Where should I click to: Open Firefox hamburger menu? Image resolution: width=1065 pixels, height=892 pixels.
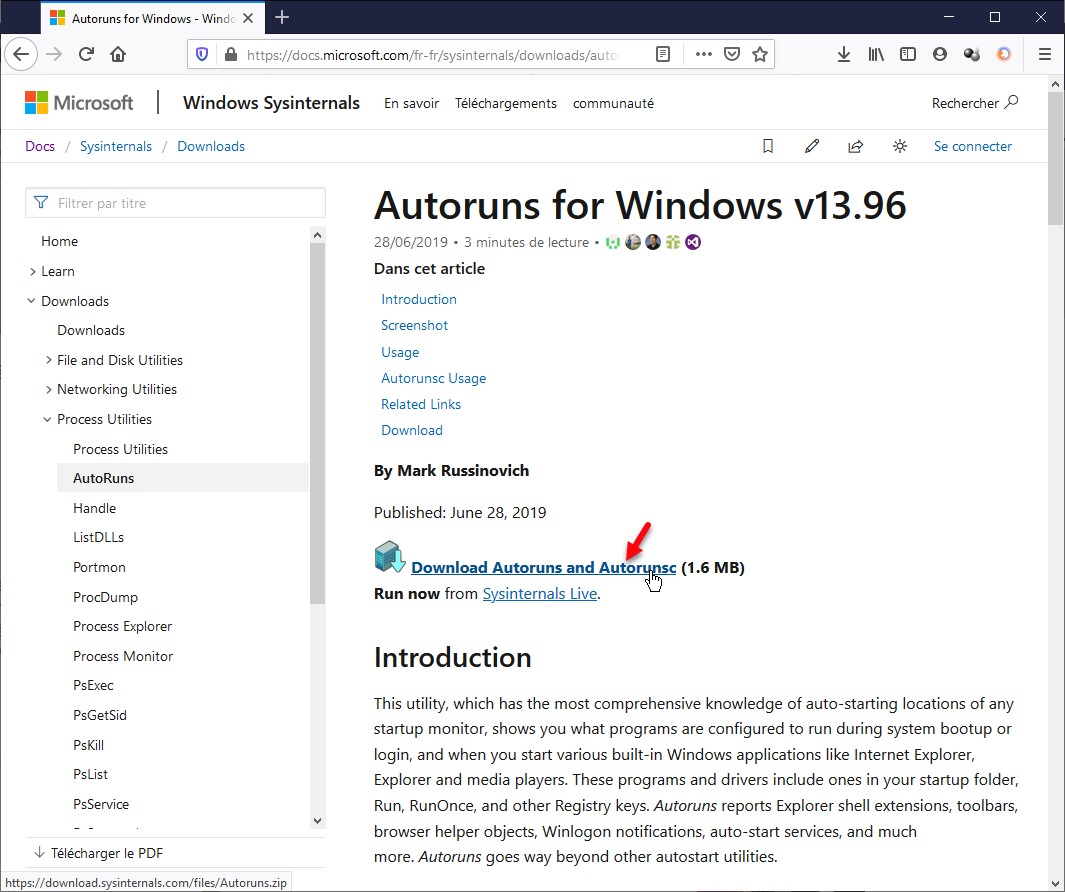coord(1044,55)
